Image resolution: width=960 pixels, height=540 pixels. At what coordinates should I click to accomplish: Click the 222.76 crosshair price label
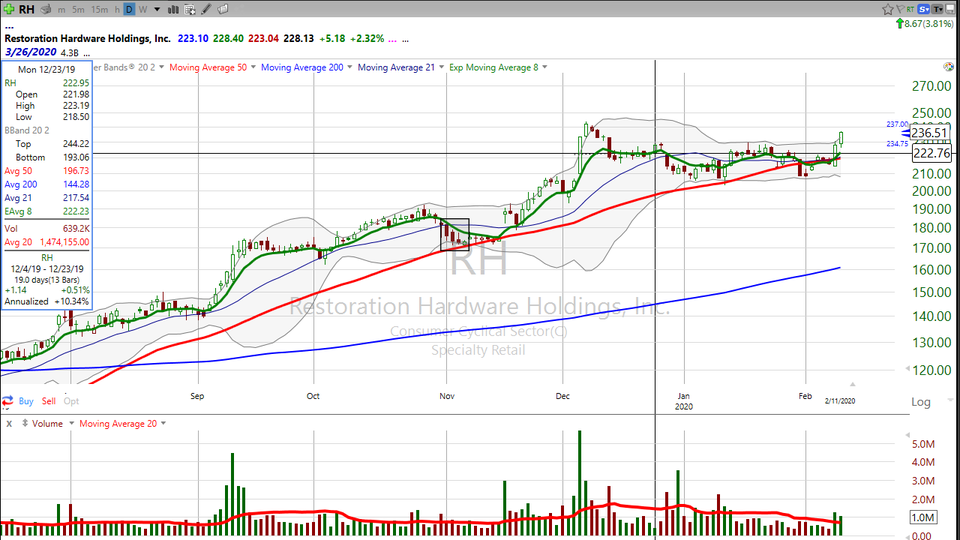[x=932, y=154]
